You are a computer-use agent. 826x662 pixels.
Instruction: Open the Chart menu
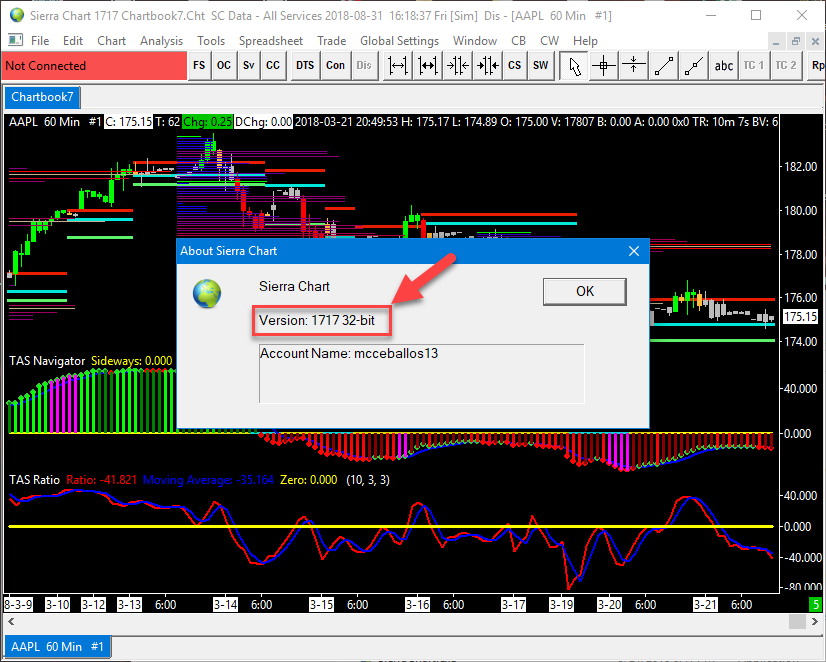112,41
